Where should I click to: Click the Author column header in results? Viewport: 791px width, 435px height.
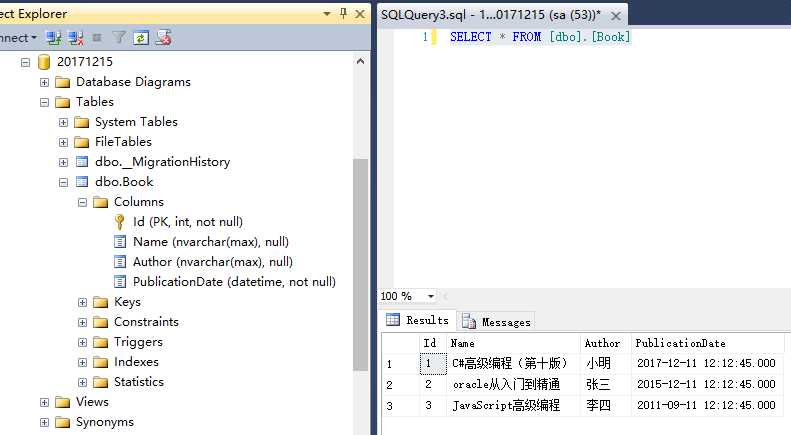(605, 343)
